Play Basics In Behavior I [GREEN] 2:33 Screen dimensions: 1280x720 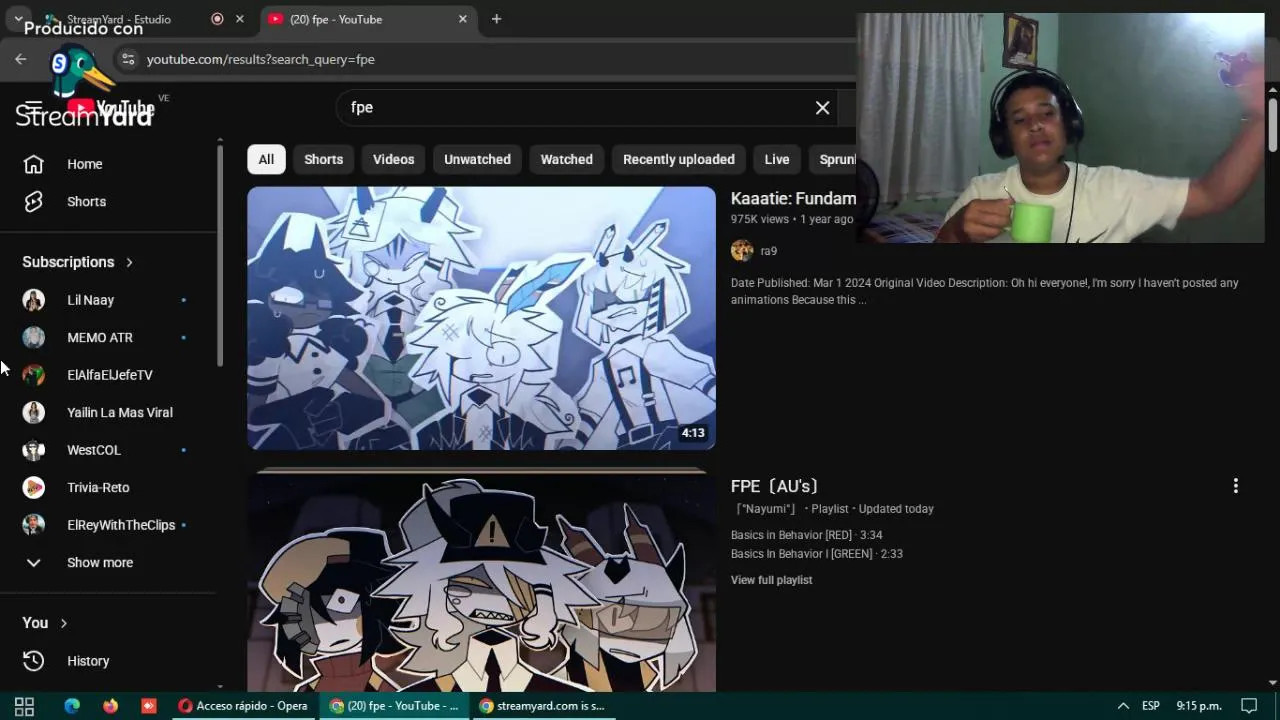click(x=817, y=554)
